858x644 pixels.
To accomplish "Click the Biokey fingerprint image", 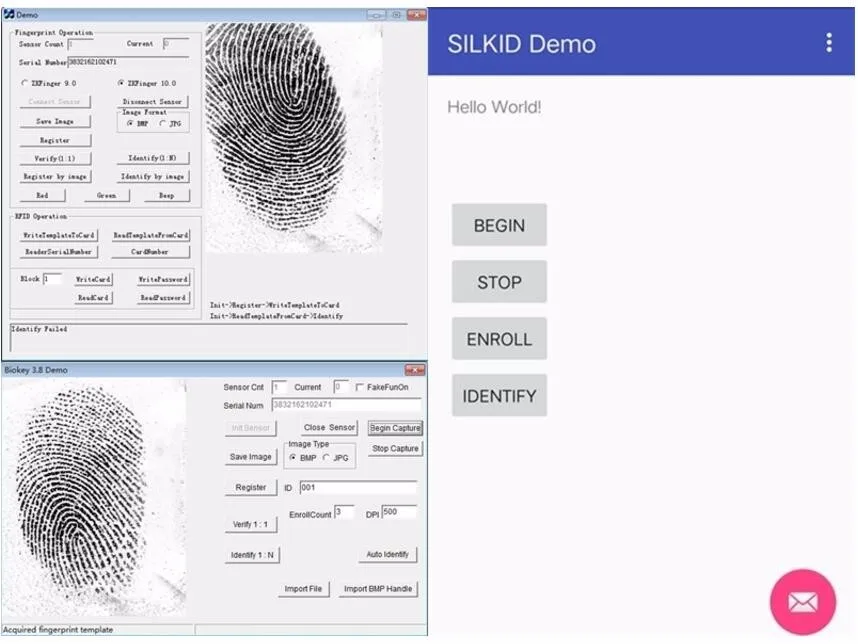I will pyautogui.click(x=94, y=498).
